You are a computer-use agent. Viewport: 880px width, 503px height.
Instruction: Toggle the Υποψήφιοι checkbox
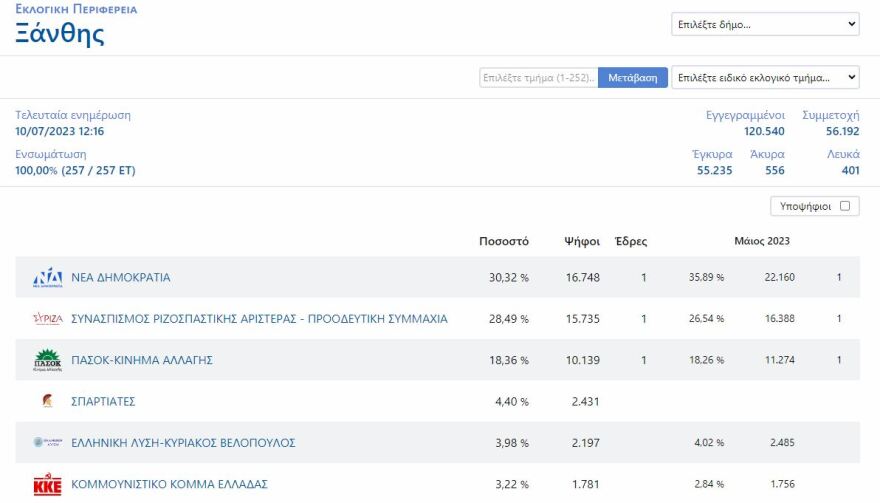(845, 206)
